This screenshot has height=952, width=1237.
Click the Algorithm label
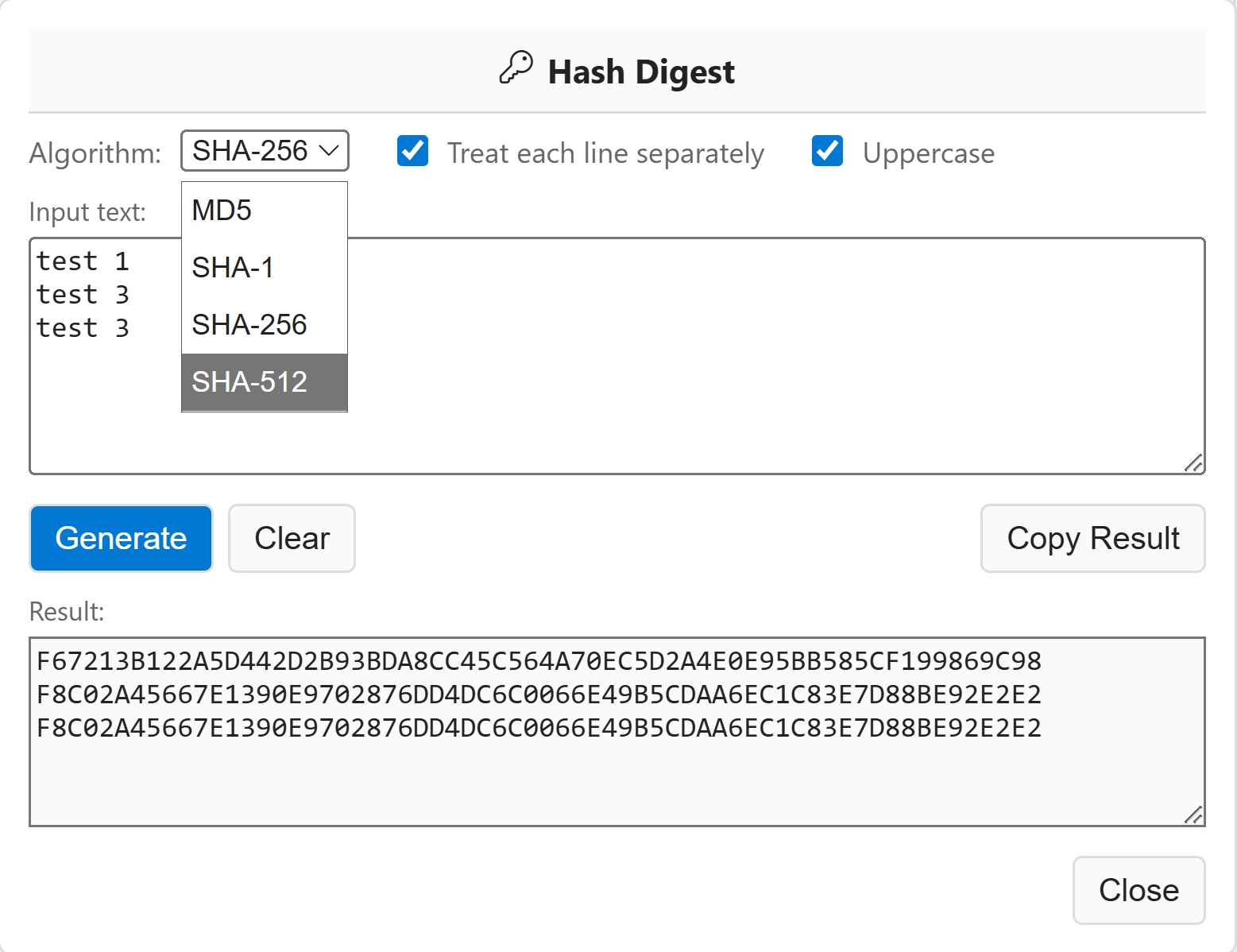pos(95,153)
